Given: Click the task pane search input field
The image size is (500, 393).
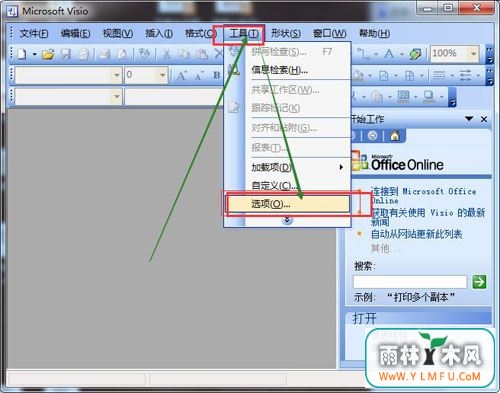Looking at the screenshot, I should tap(410, 282).
